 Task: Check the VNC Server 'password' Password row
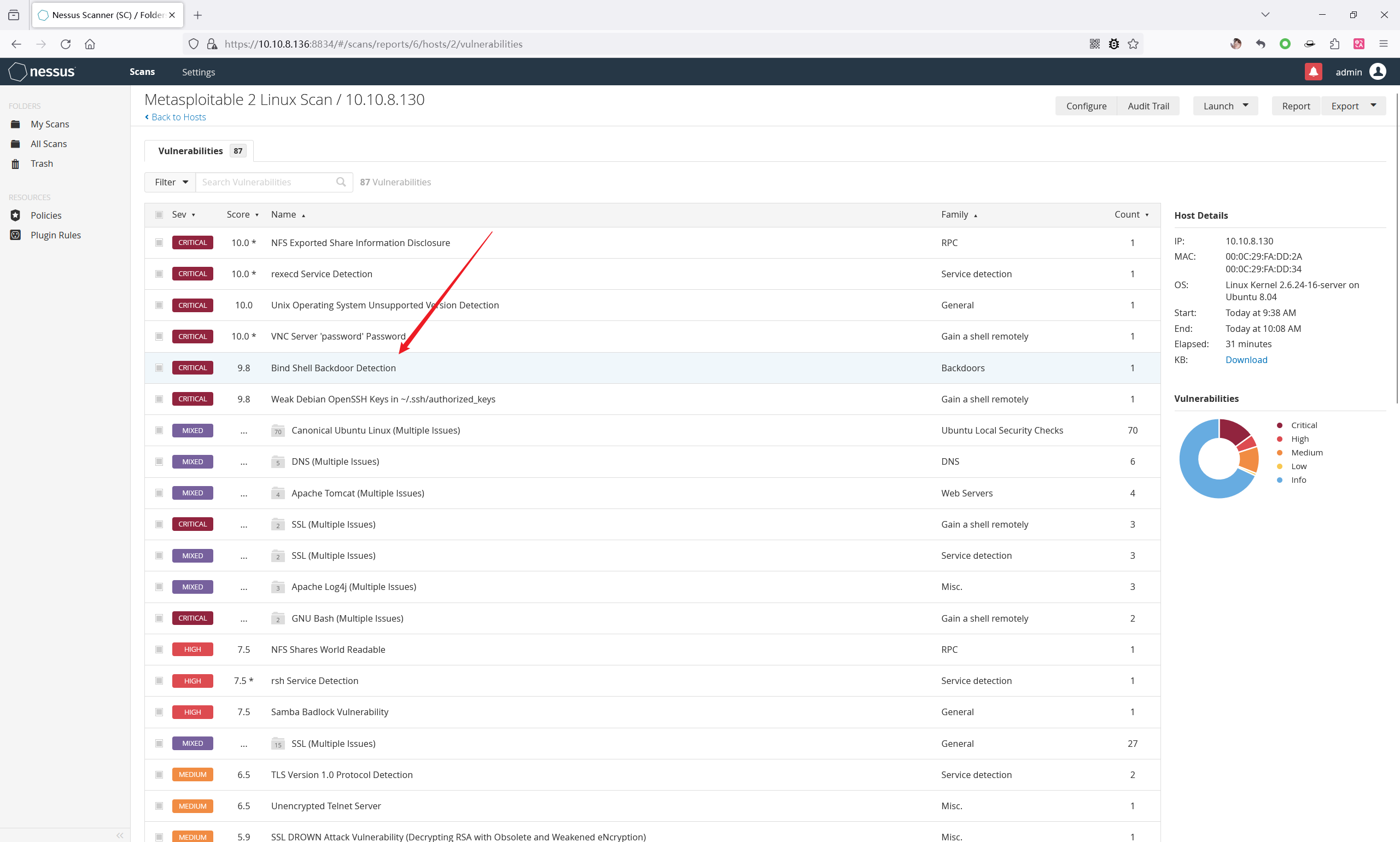click(x=159, y=336)
